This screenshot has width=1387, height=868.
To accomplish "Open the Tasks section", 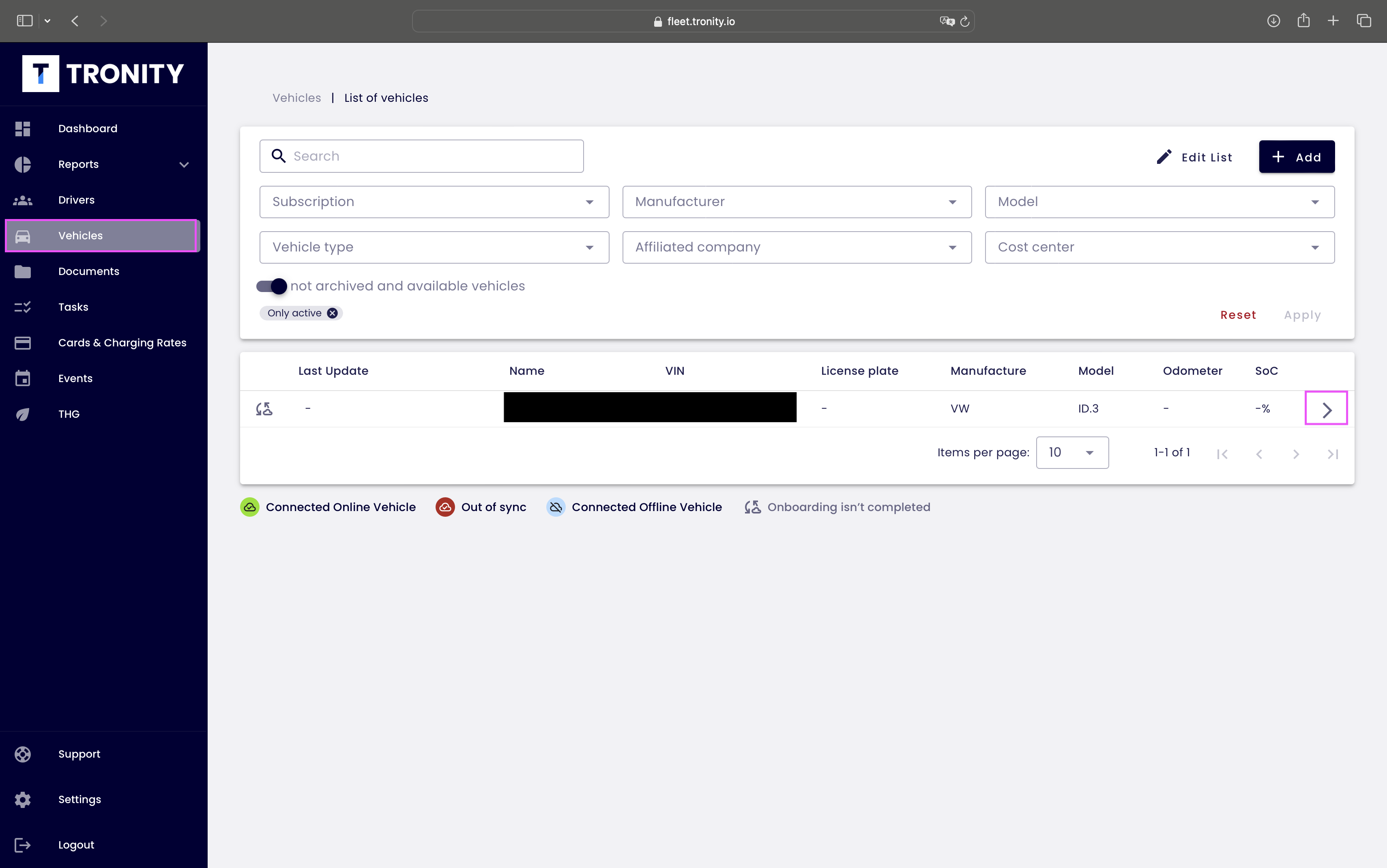I will click(x=73, y=307).
